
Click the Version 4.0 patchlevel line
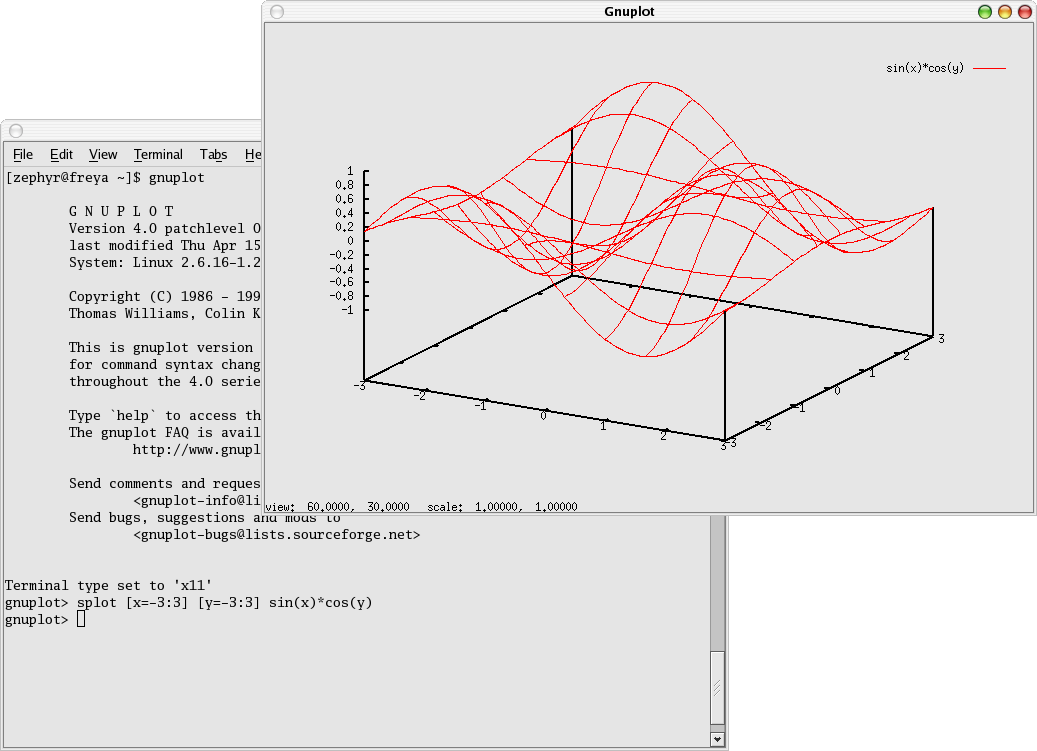pos(165,229)
